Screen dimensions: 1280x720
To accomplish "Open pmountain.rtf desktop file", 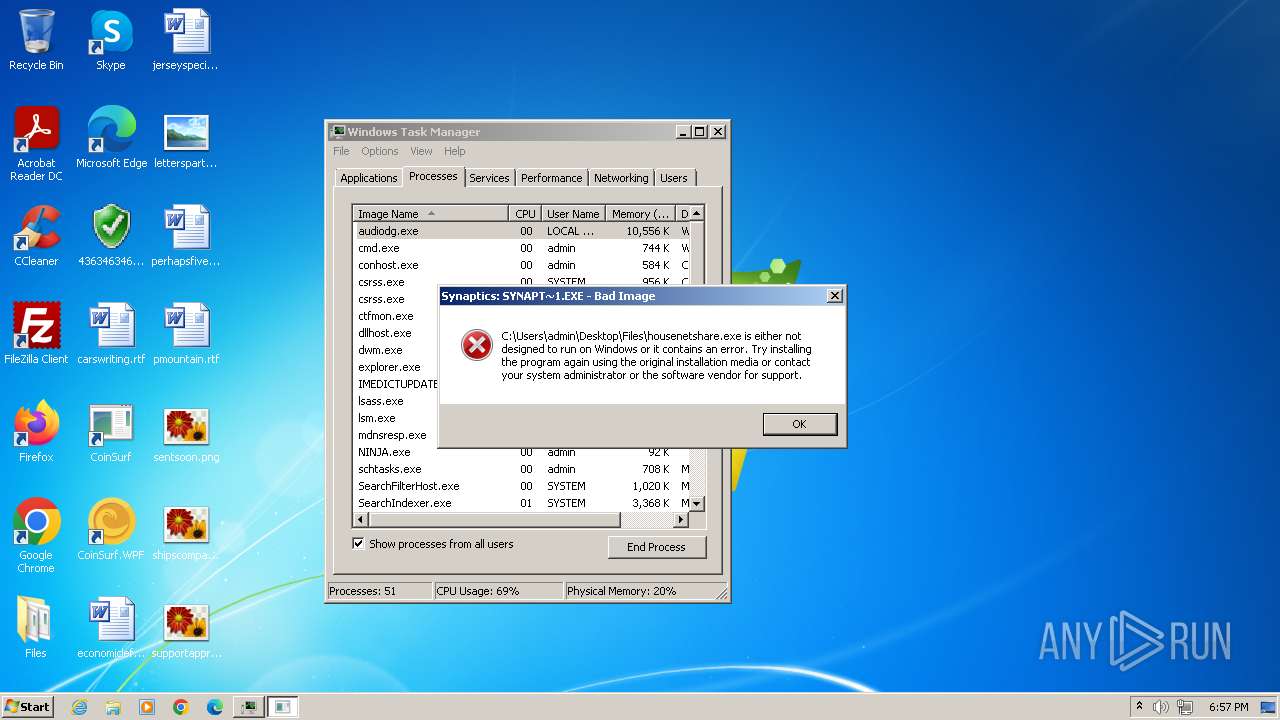I will (186, 334).
